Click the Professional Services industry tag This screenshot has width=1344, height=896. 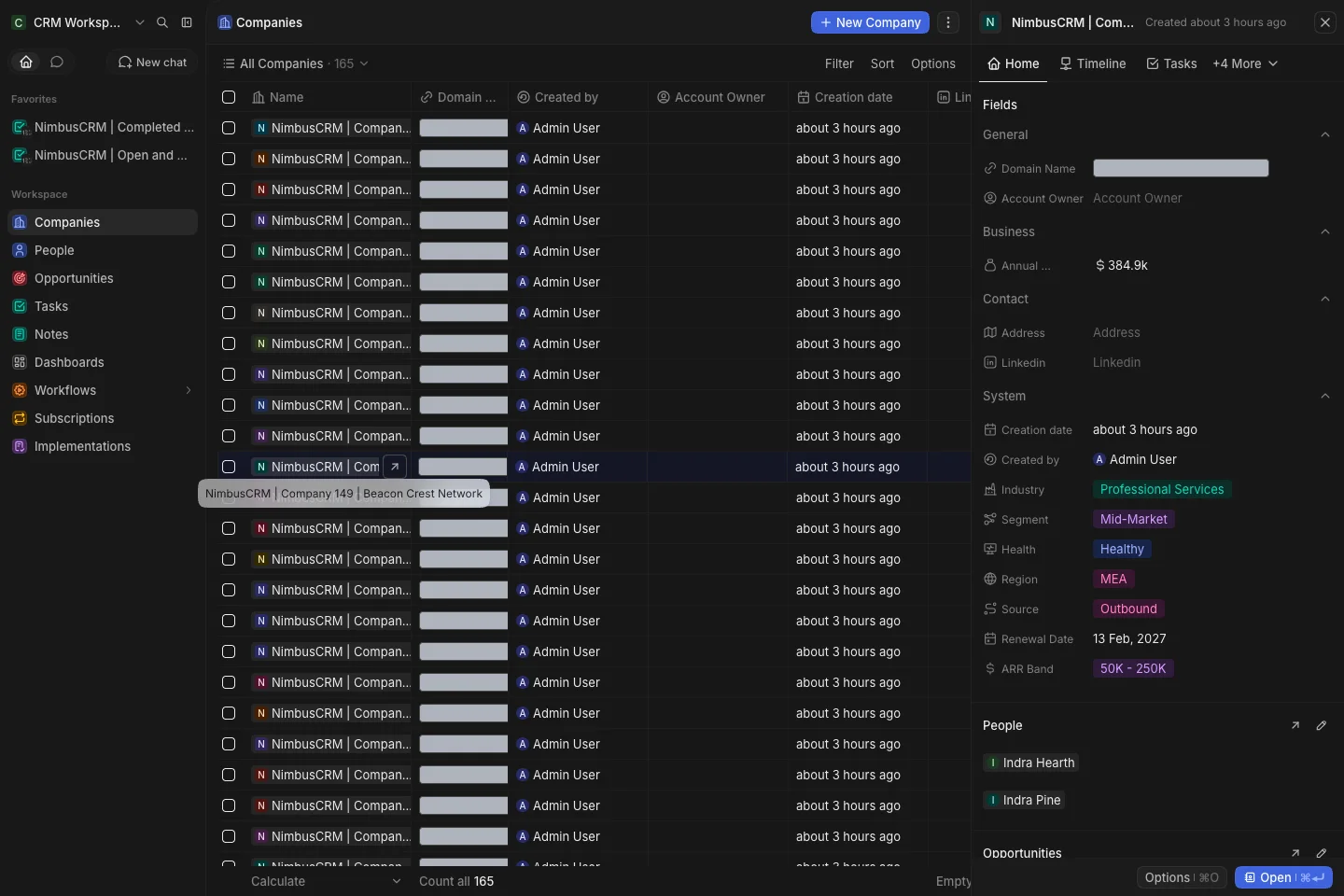click(1162, 489)
